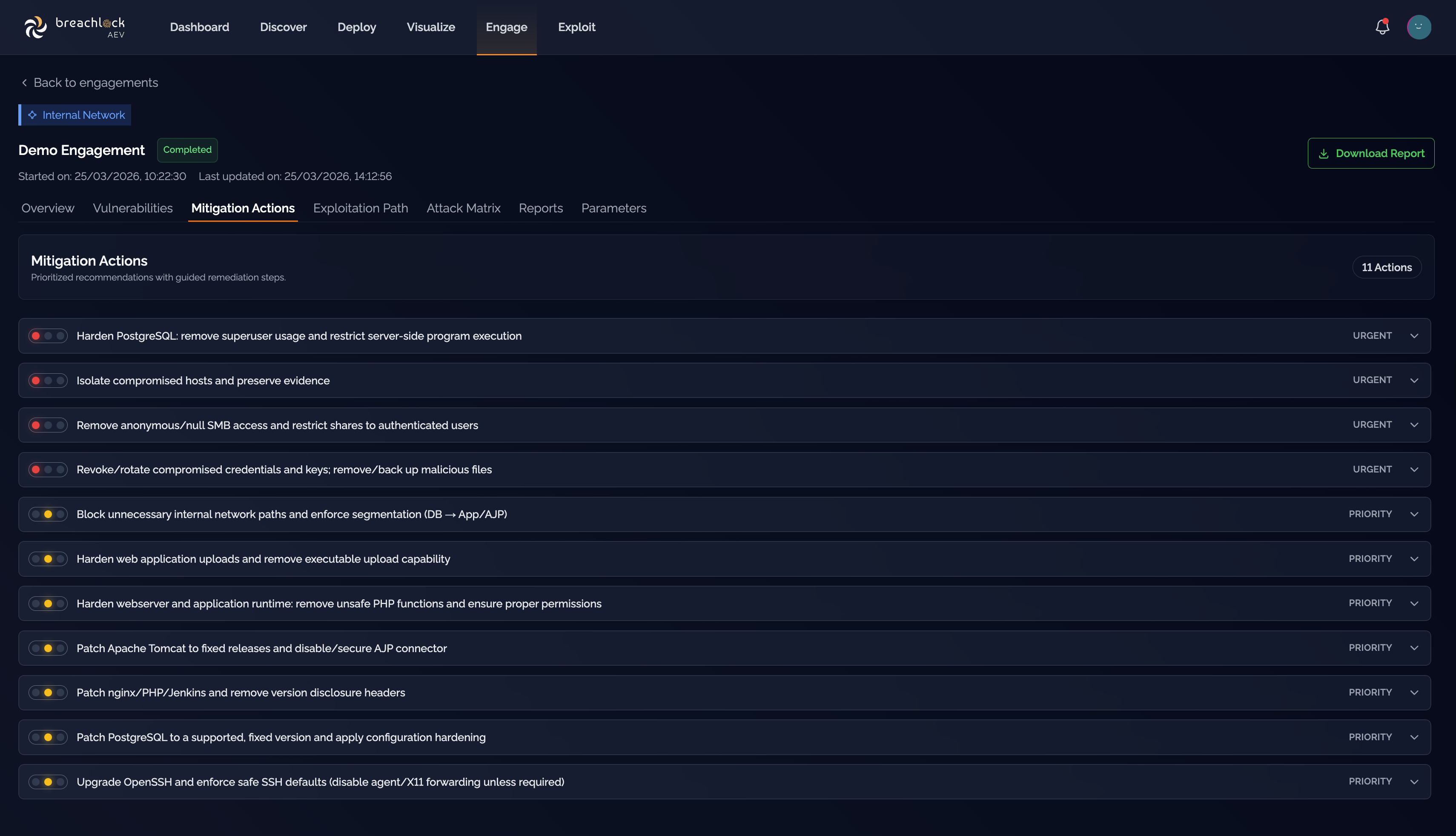Open the Exploit navigation item
This screenshot has height=836, width=1456.
click(x=576, y=27)
